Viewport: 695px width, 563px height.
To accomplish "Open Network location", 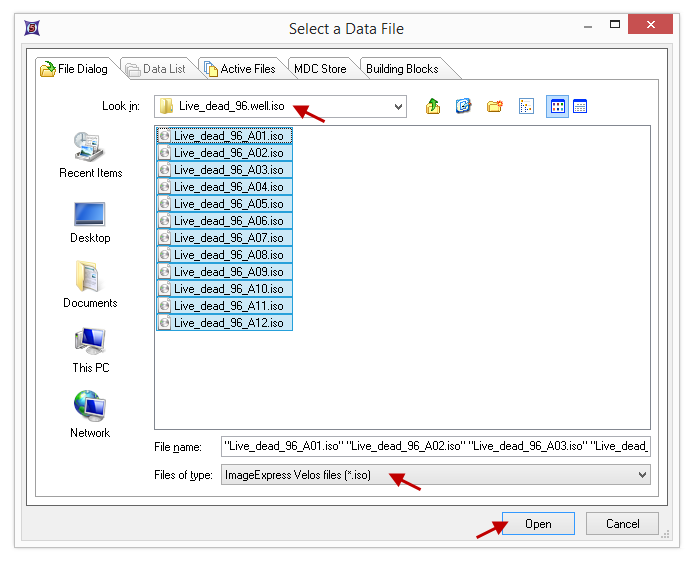I will (x=90, y=416).
